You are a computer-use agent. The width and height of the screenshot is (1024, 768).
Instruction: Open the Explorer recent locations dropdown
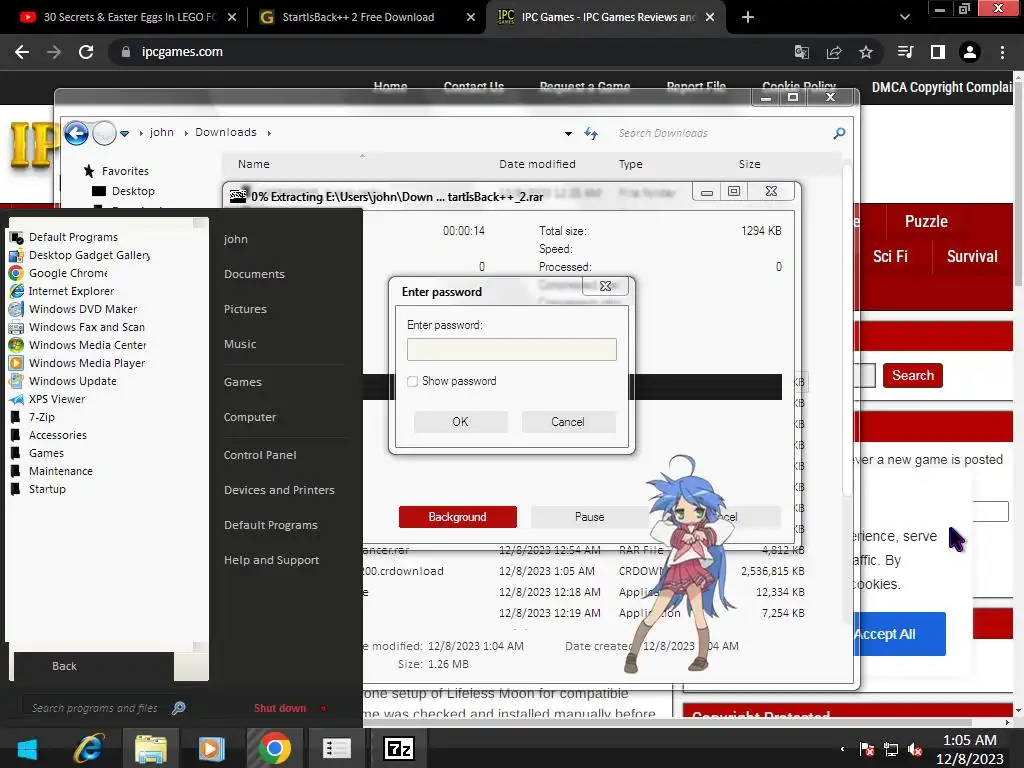[x=124, y=133]
